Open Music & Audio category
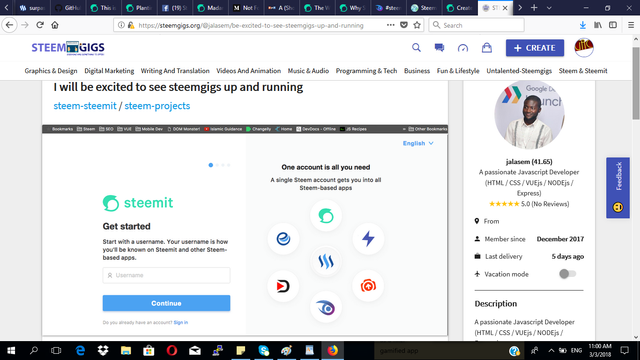Image resolution: width=640 pixels, height=360 pixels. coord(308,71)
